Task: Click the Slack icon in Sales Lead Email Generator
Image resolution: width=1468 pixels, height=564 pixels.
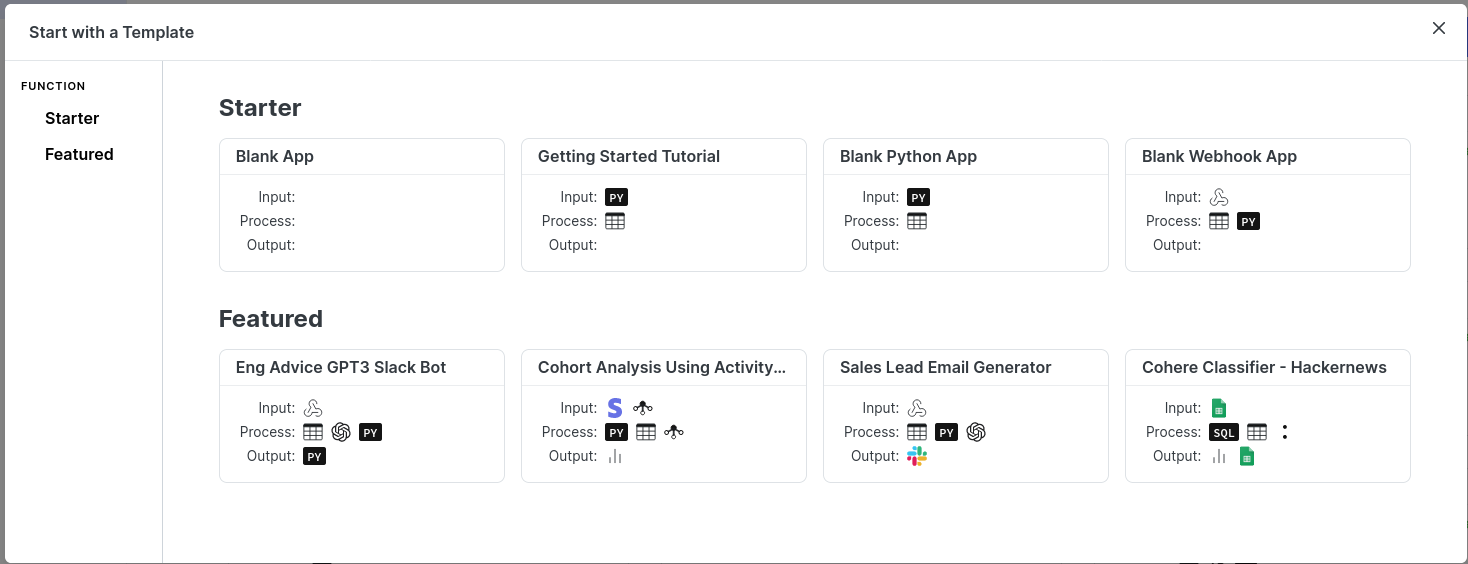Action: point(917,456)
